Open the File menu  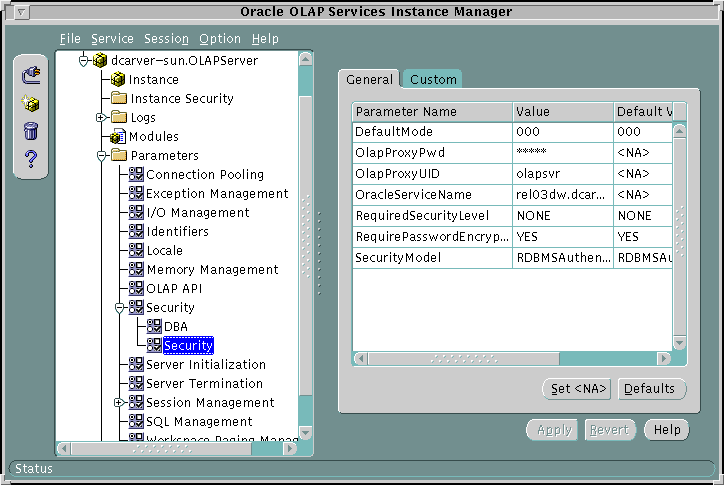[70, 39]
